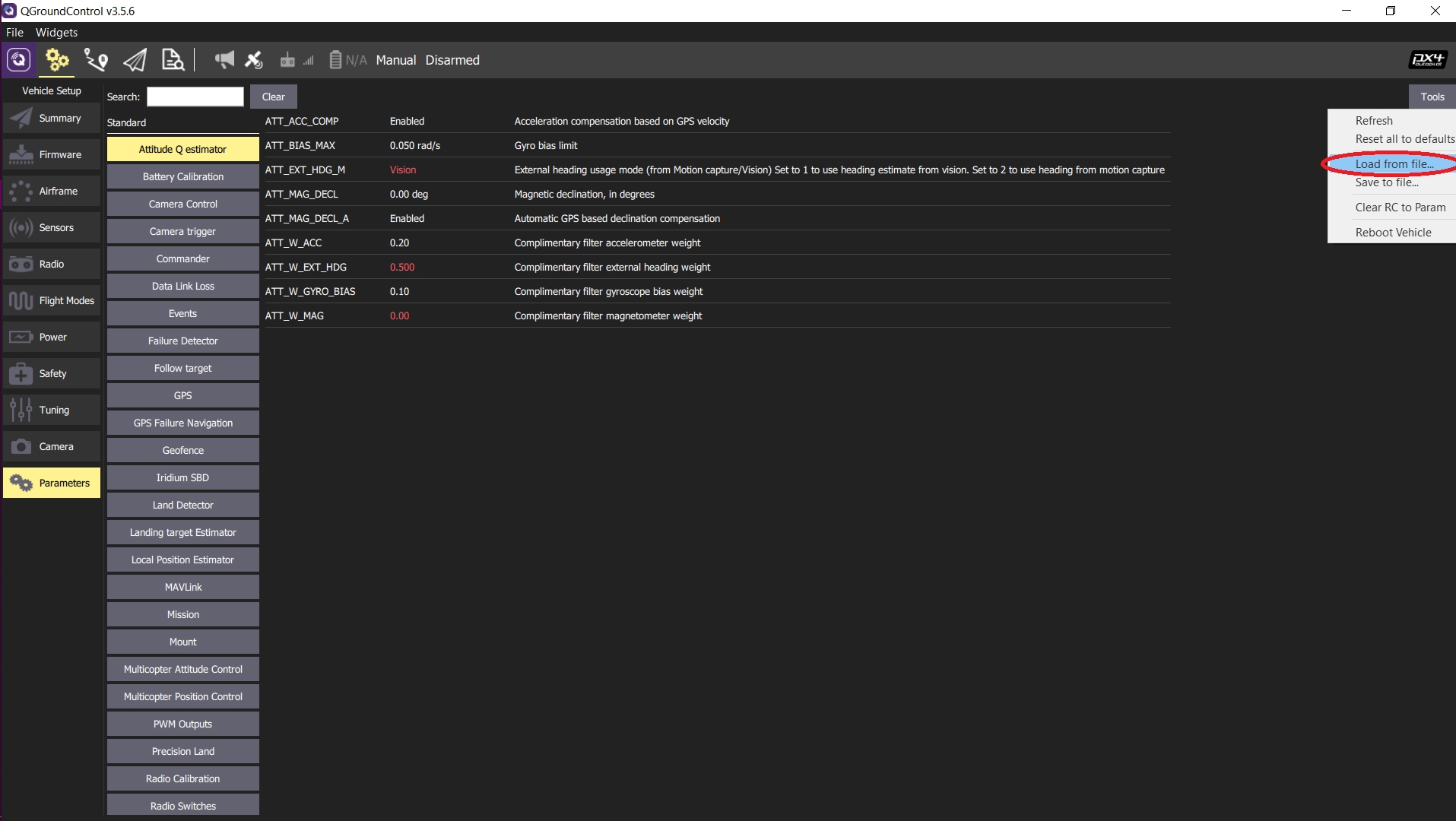Open the Plan view waypoint icon

click(x=96, y=60)
